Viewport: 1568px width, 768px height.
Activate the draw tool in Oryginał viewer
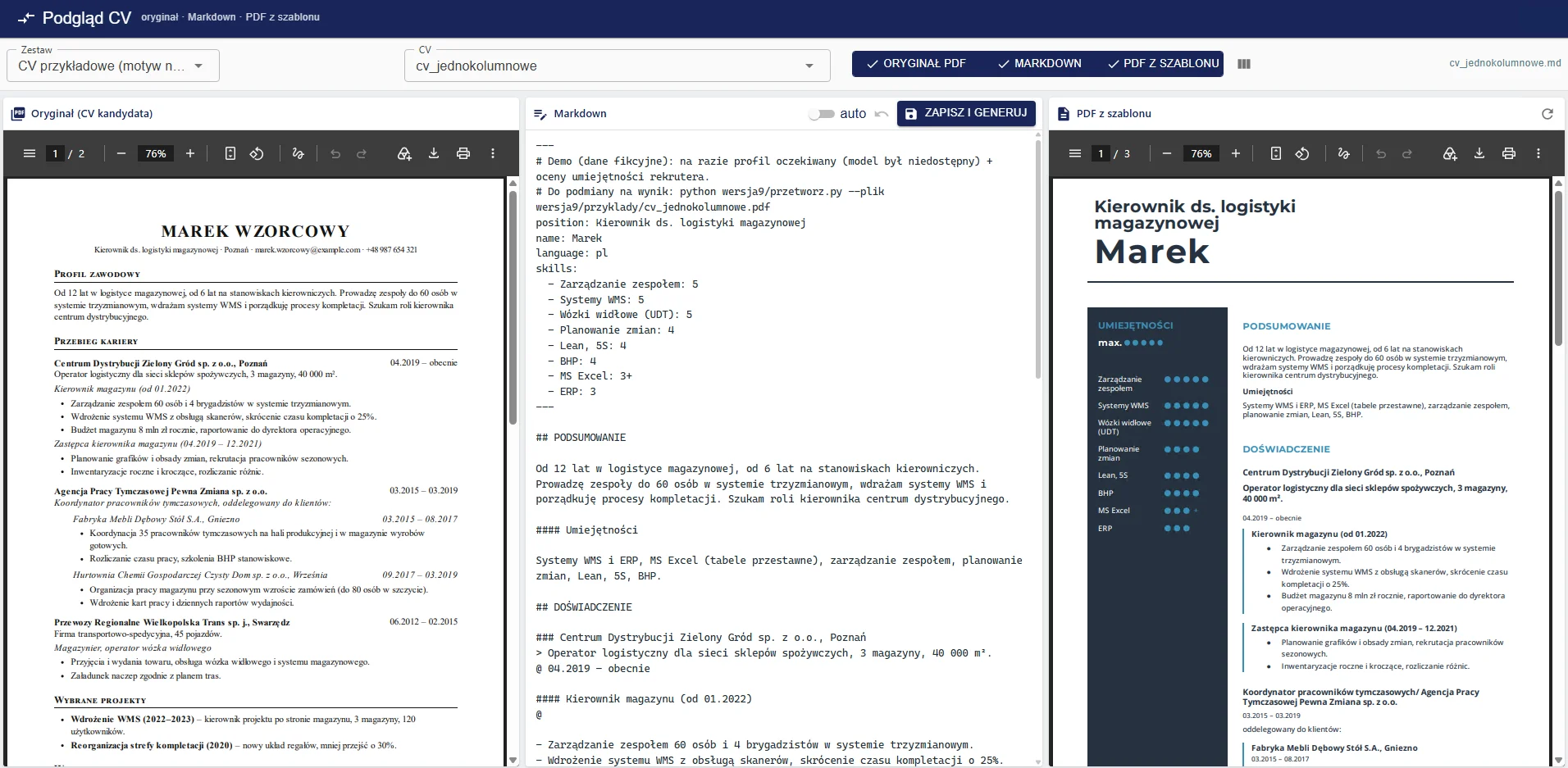(x=299, y=153)
